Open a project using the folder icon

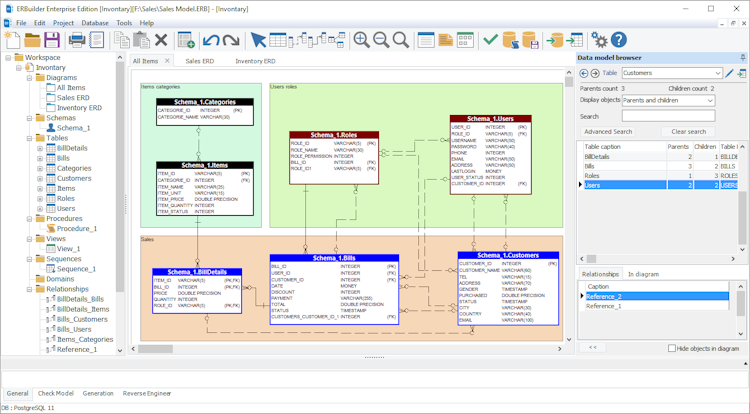point(33,40)
